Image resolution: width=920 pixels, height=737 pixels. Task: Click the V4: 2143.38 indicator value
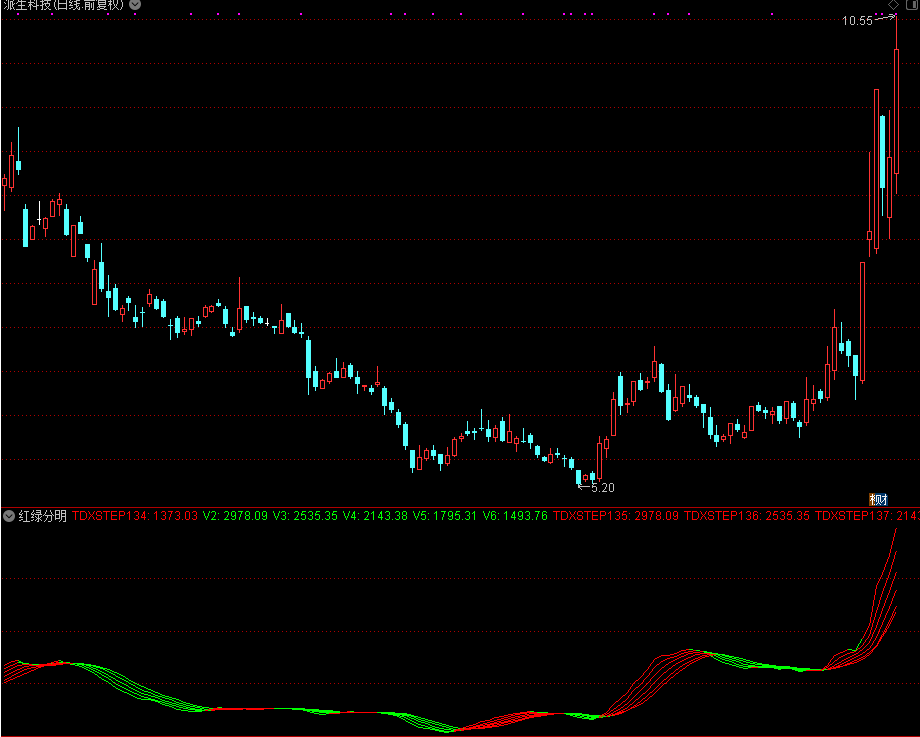[x=375, y=516]
